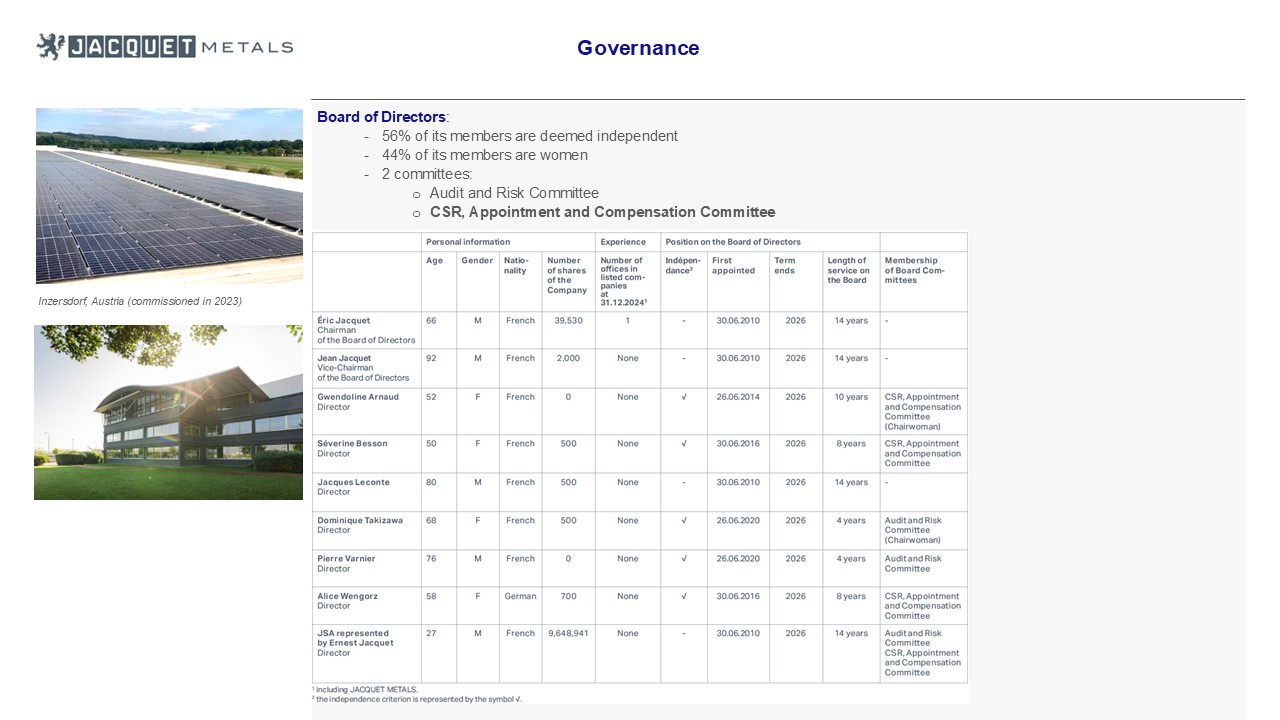Screen dimensions: 1280x720
Task: Click Length of service on the Board header
Action: [x=849, y=270]
